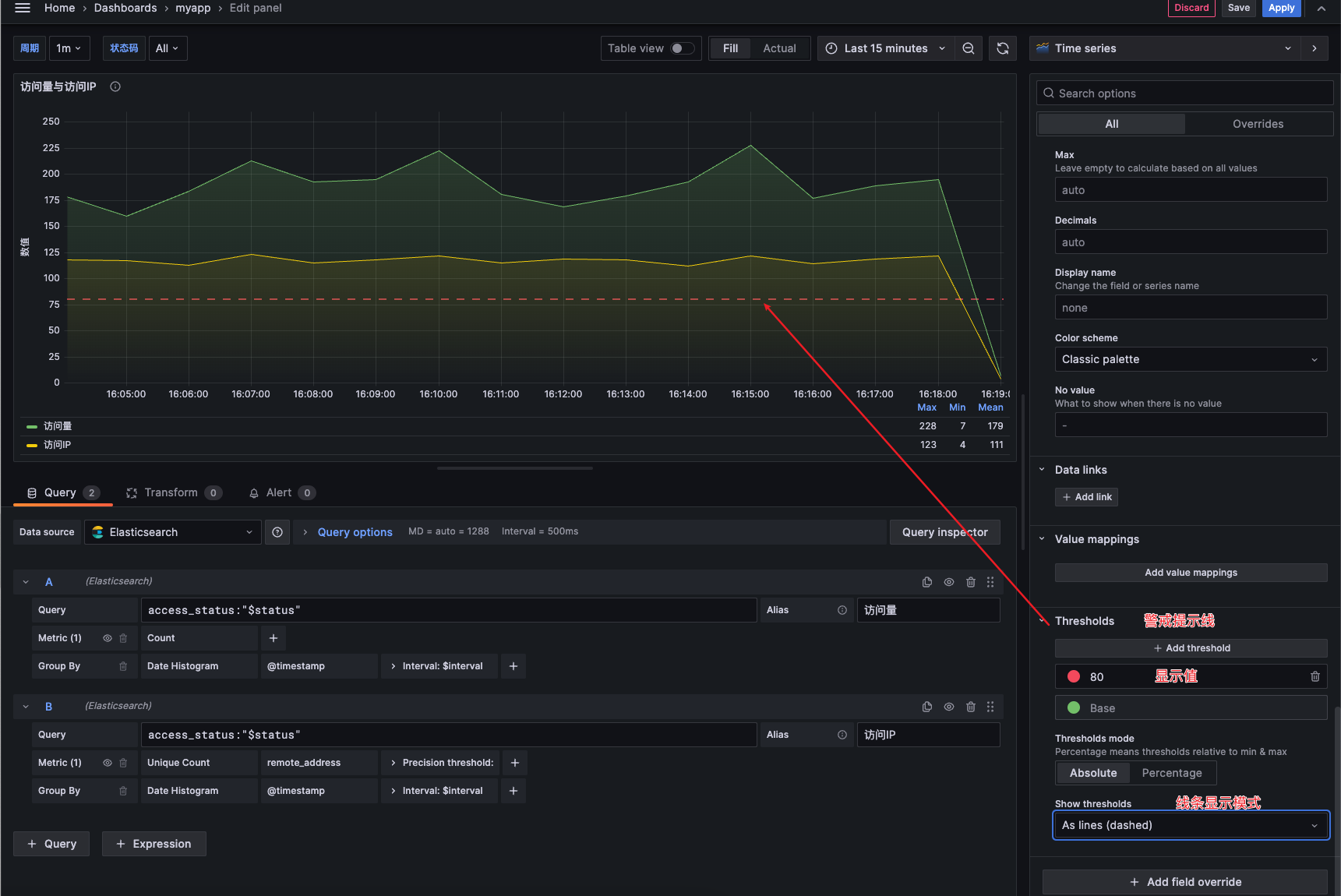The height and width of the screenshot is (896, 1341).
Task: Toggle the Table view switch
Action: coord(682,48)
